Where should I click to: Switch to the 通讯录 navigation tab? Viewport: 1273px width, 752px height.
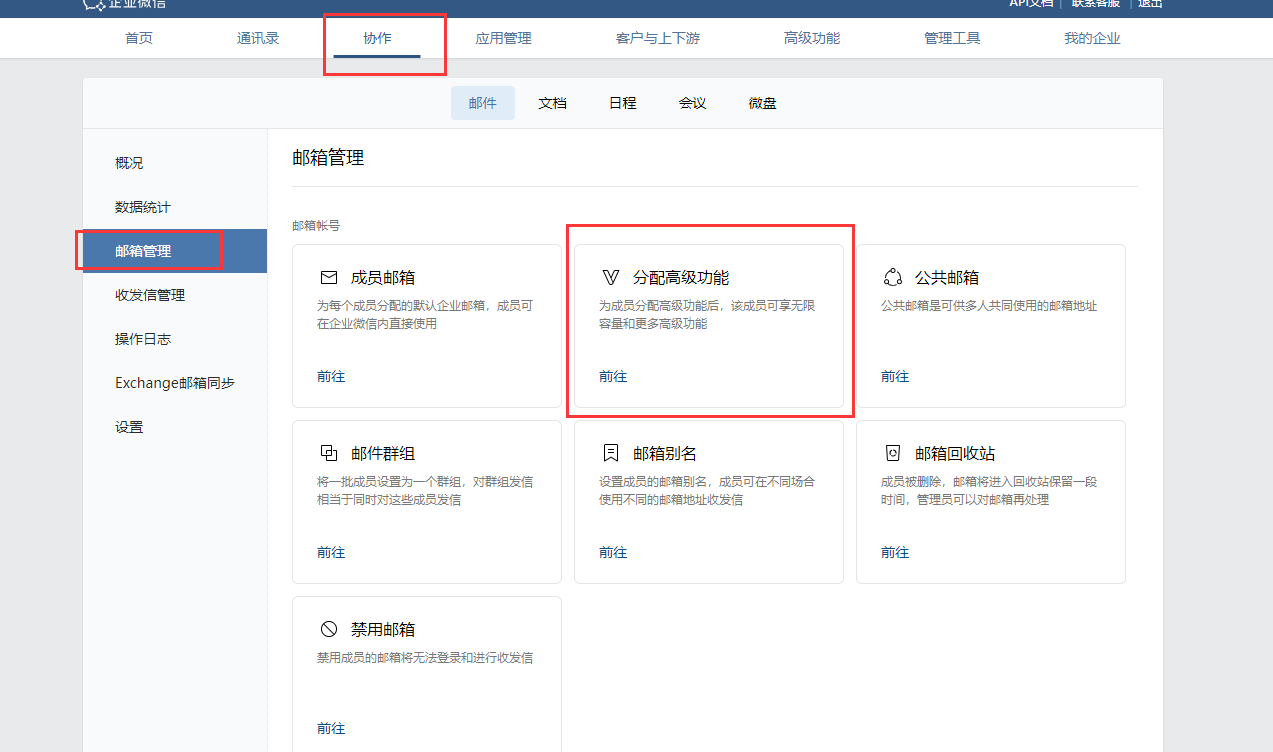pos(258,38)
